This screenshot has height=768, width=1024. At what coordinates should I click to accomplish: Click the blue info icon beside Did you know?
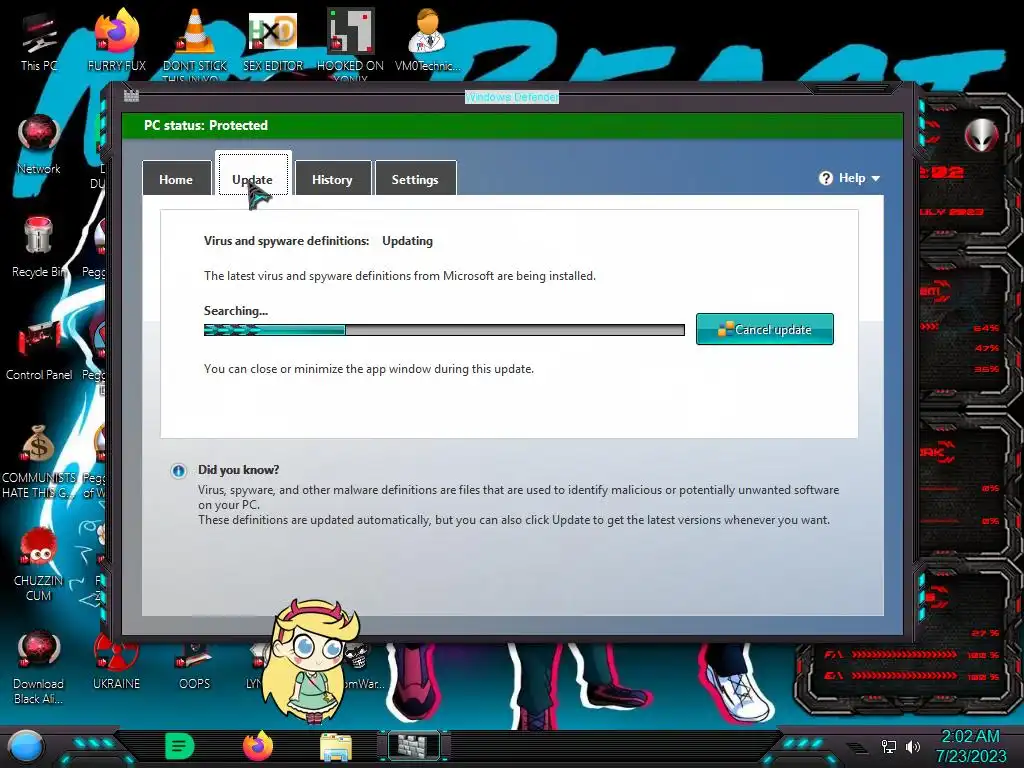pyautogui.click(x=178, y=471)
